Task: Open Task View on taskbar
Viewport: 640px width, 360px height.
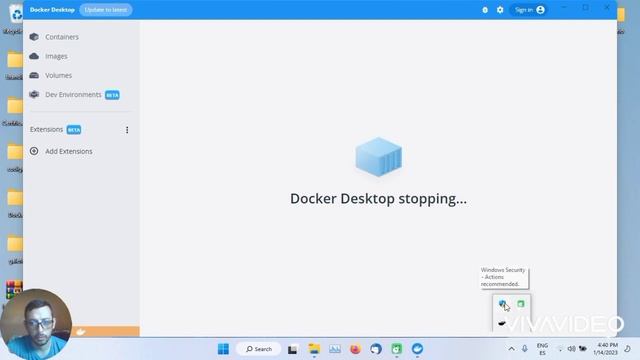Action: 293,349
